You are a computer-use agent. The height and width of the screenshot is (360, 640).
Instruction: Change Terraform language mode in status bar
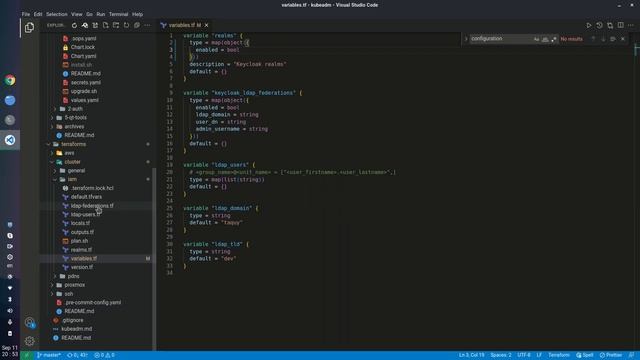tap(559, 355)
